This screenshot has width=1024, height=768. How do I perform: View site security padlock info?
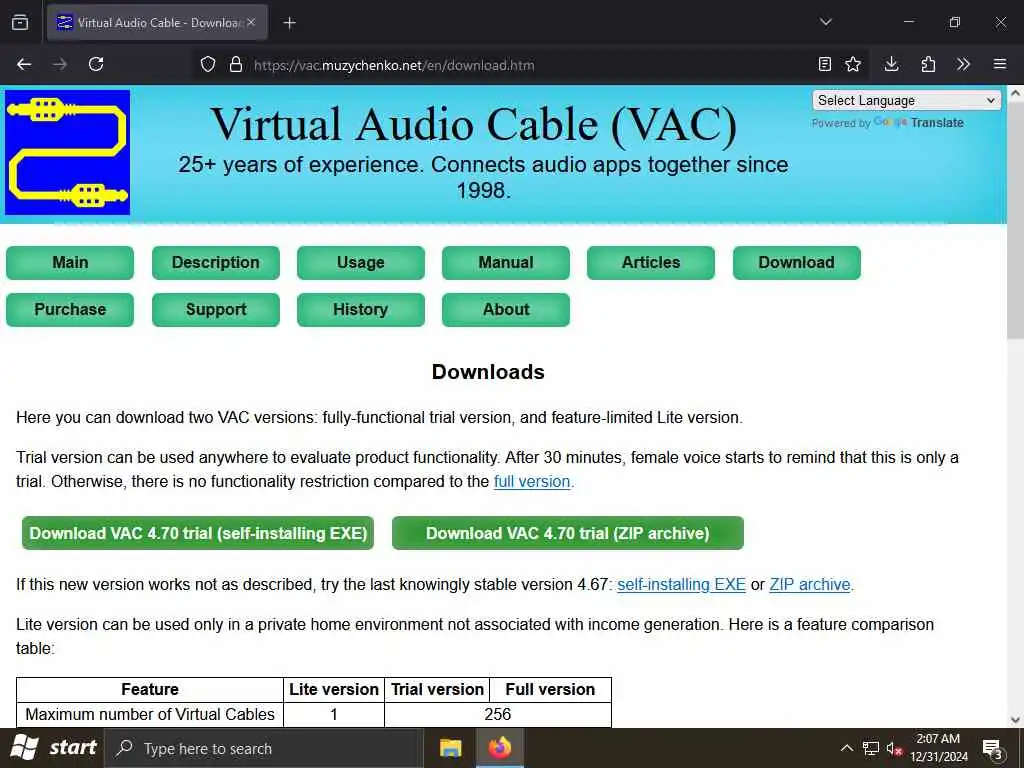236,65
